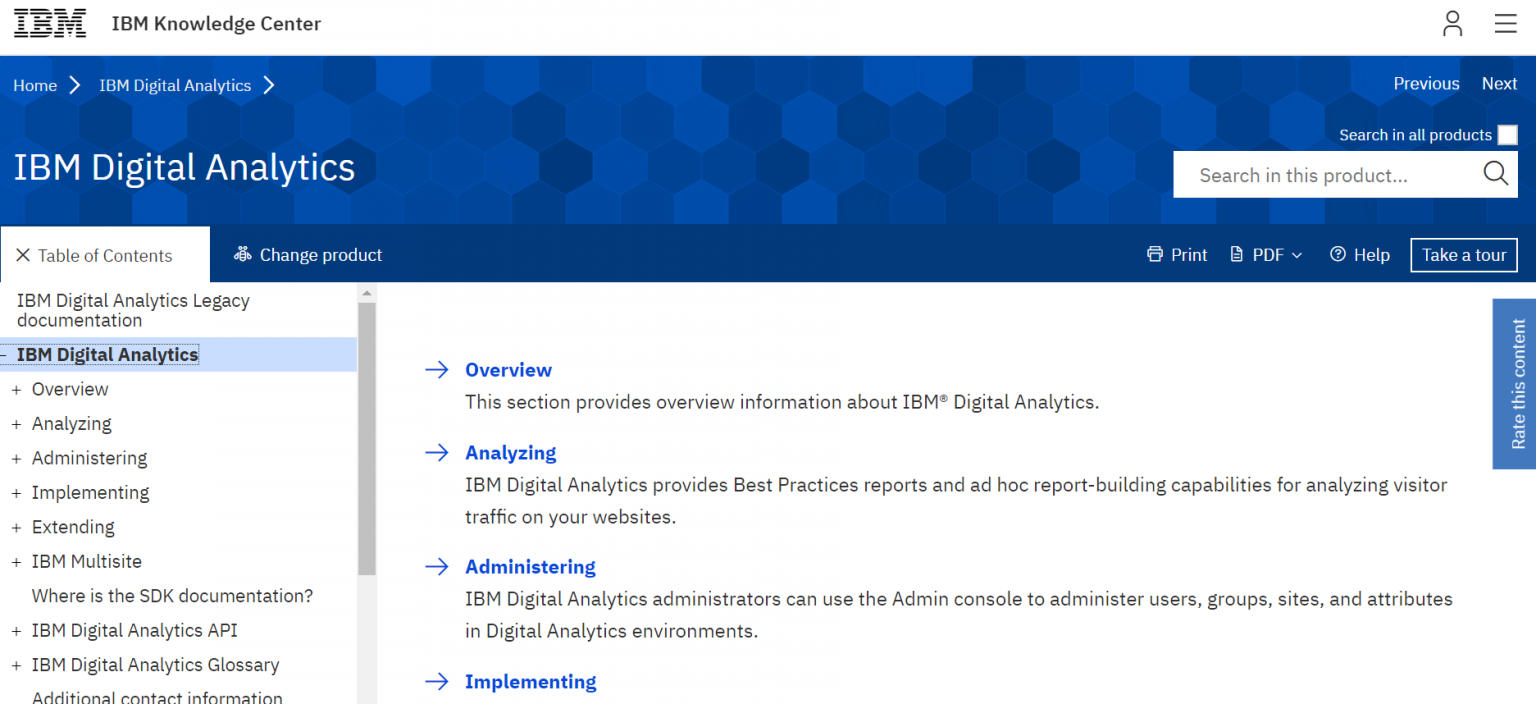
Task: Collapse the IBM Digital Analytics tree entry
Action: 5,354
